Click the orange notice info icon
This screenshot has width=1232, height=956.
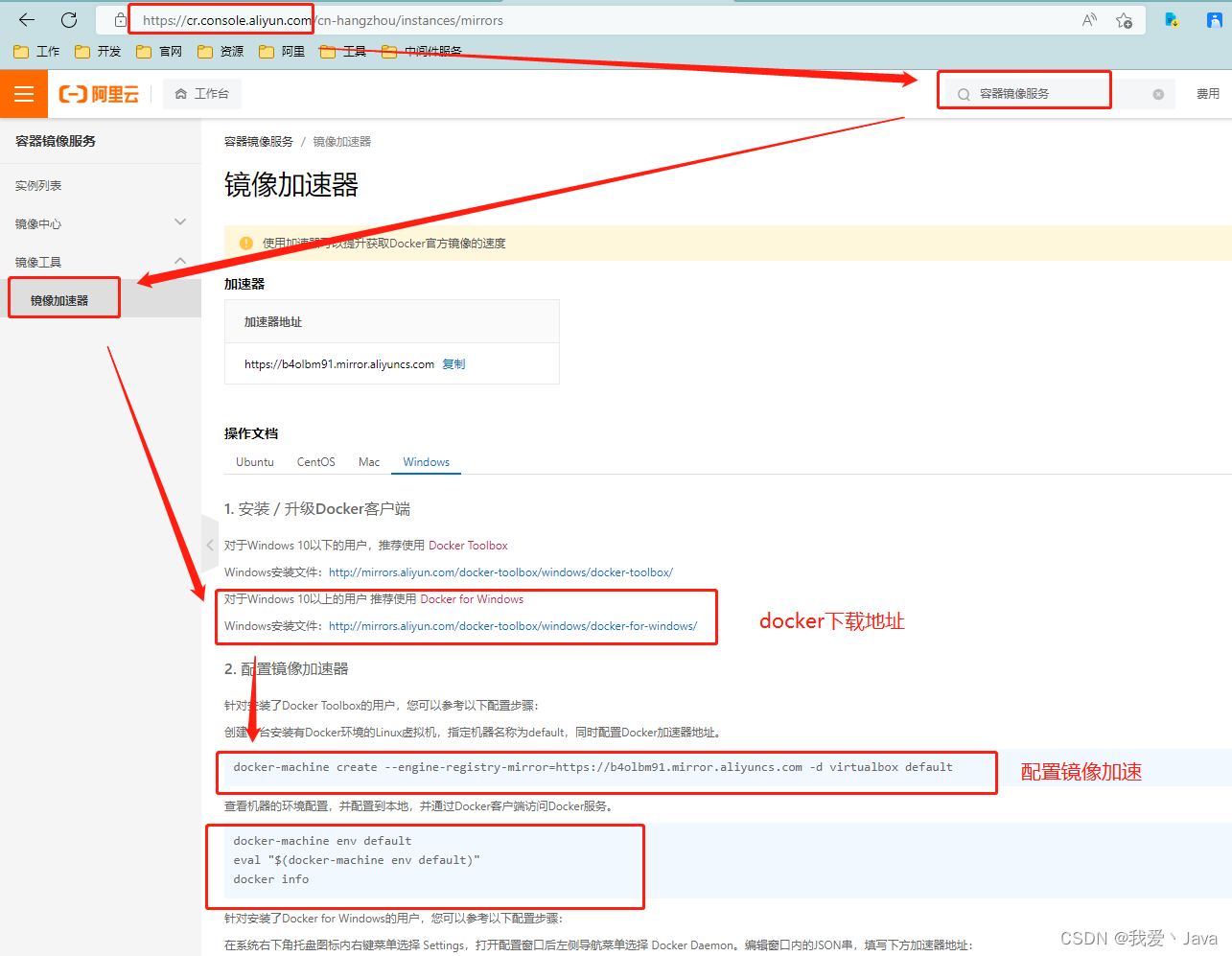coord(245,244)
